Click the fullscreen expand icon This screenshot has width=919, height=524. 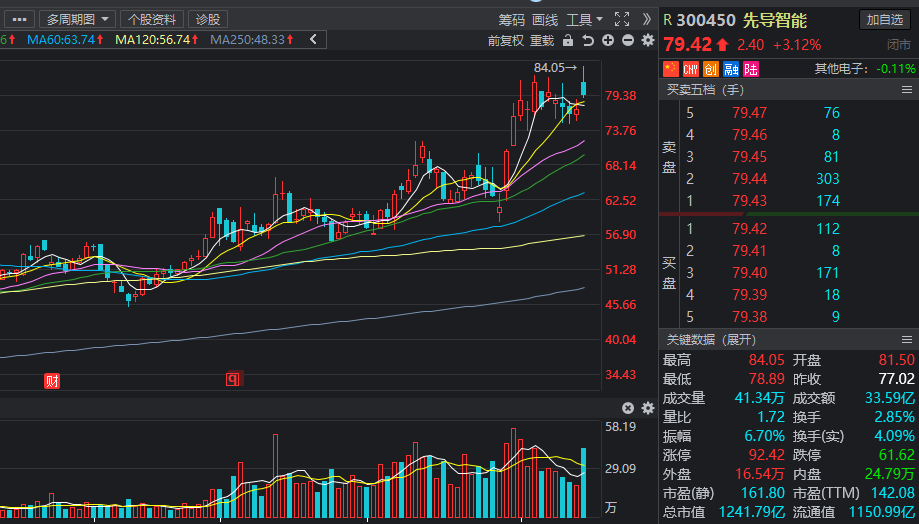coord(622,19)
